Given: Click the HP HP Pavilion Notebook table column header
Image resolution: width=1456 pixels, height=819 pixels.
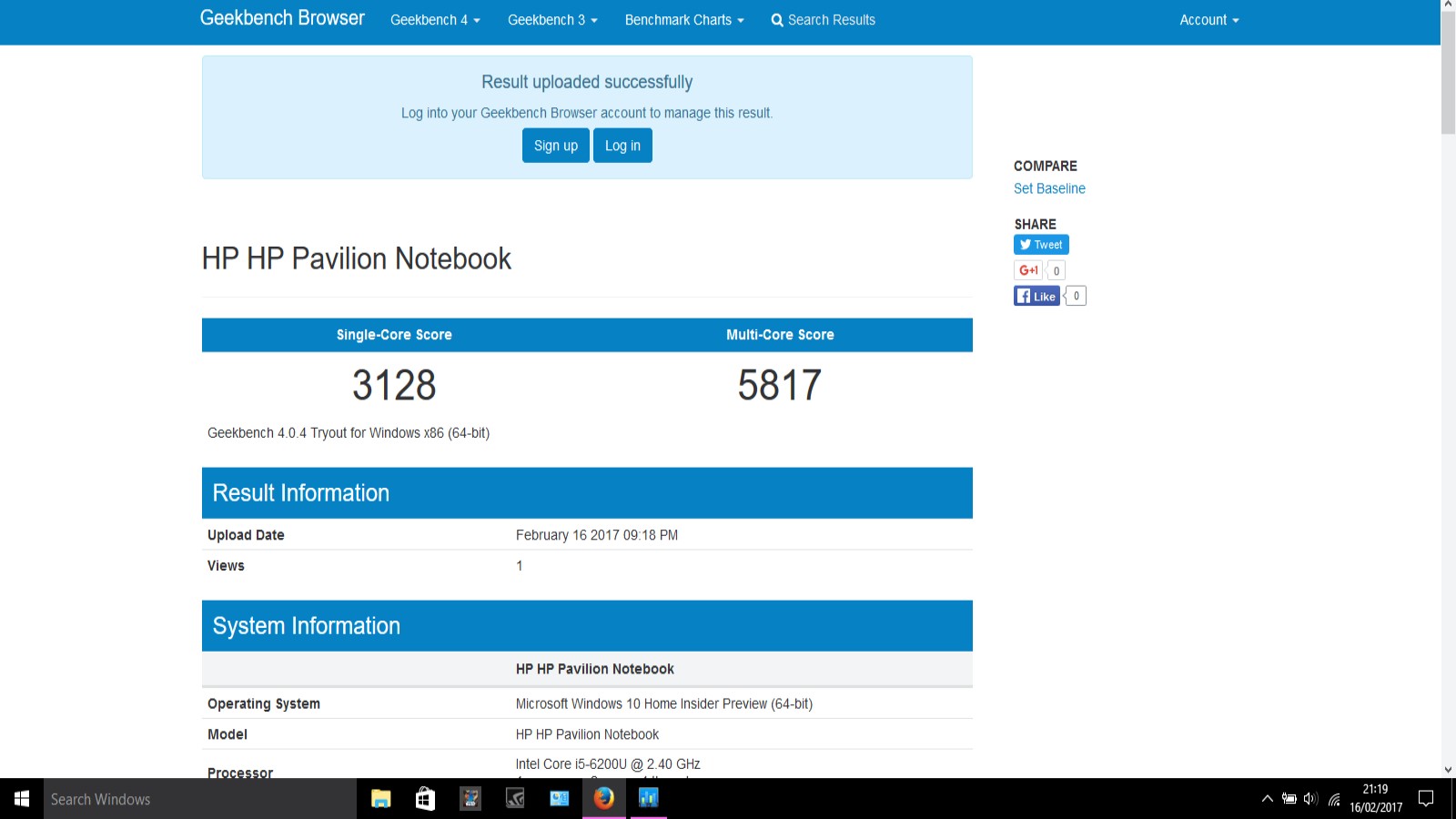Looking at the screenshot, I should point(595,669).
